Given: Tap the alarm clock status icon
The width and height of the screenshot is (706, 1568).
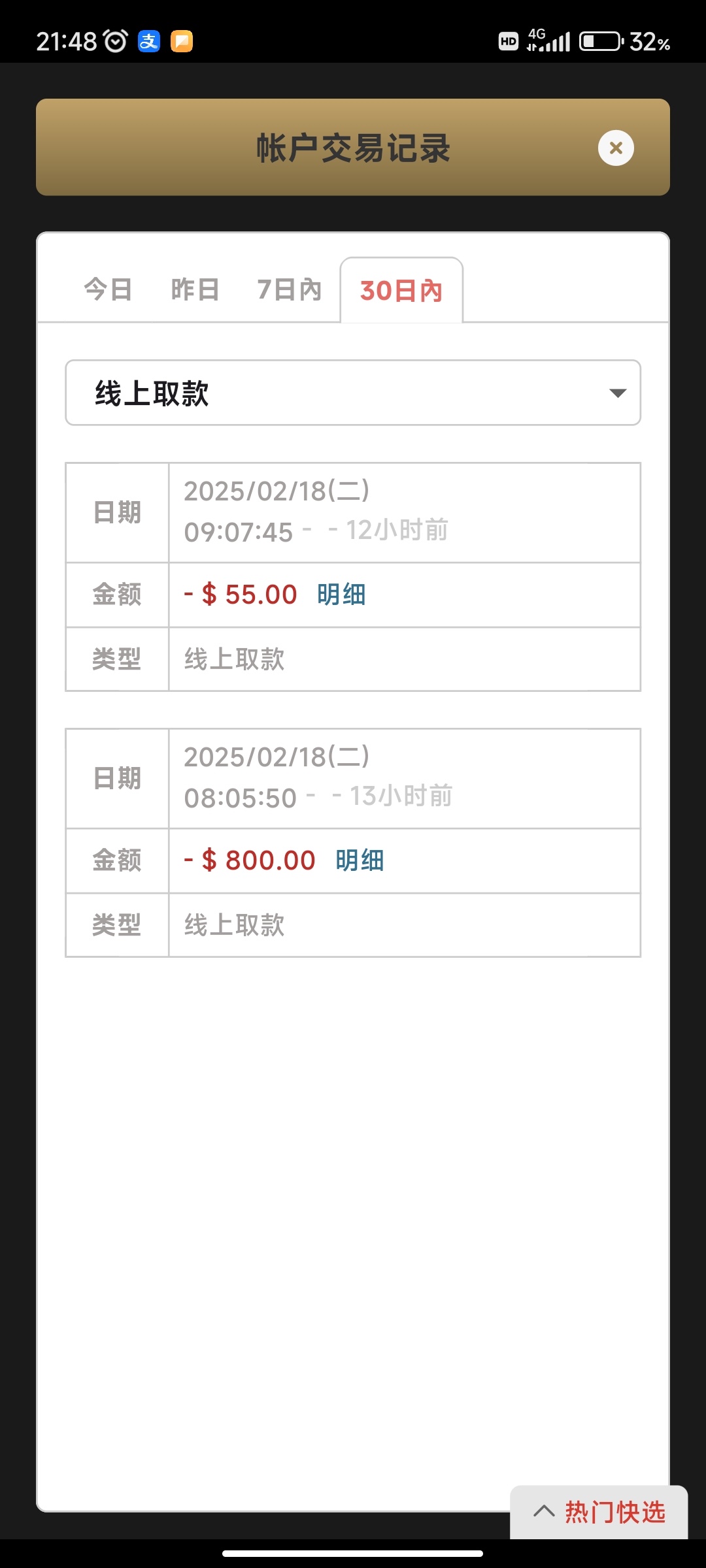Looking at the screenshot, I should pos(116,42).
